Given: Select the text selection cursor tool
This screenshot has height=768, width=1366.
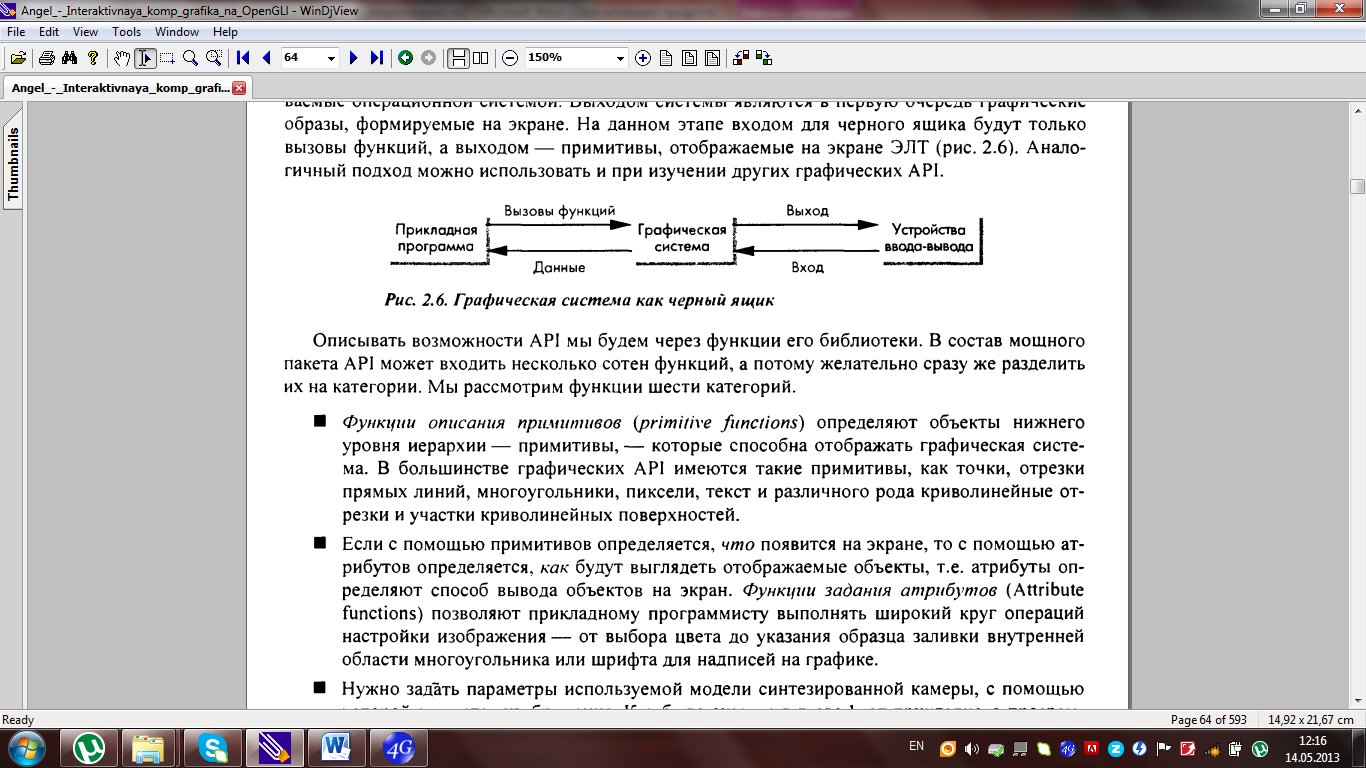Looking at the screenshot, I should (145, 58).
